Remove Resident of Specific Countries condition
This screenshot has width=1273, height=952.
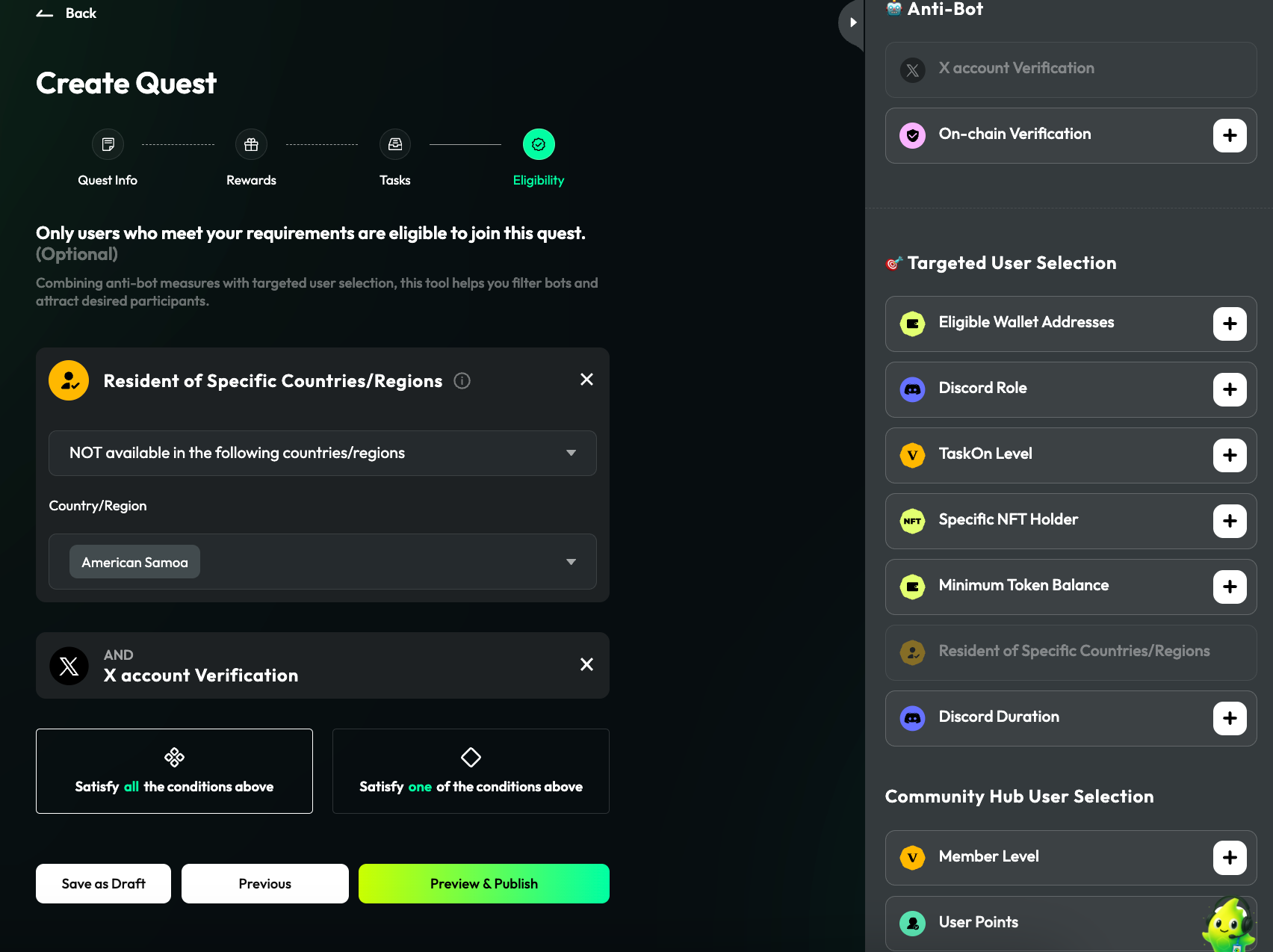(586, 380)
